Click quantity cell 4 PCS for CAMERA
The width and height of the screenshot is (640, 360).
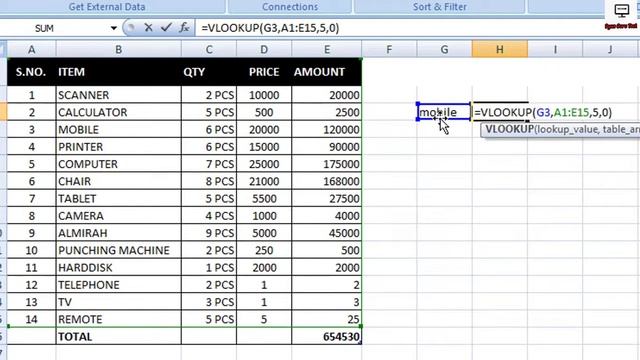[x=209, y=216]
